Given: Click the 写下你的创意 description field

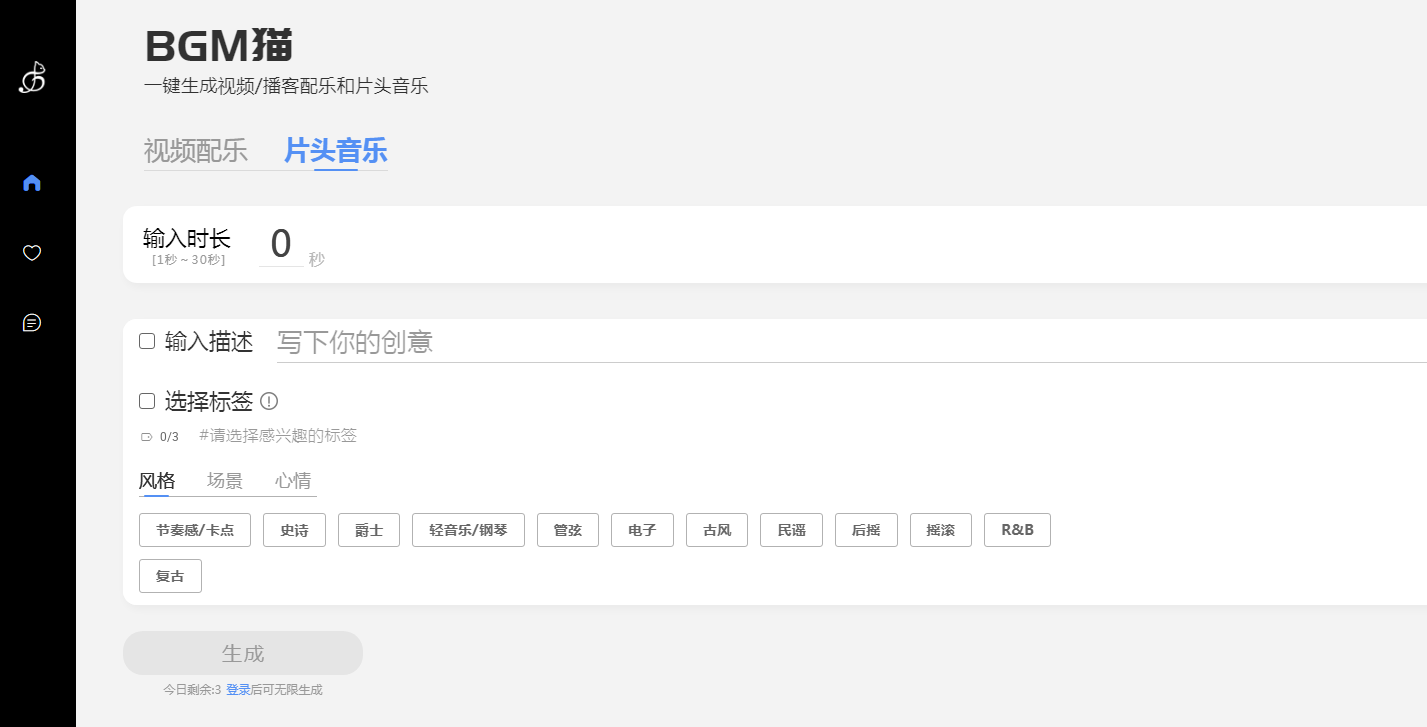Looking at the screenshot, I should 850,342.
